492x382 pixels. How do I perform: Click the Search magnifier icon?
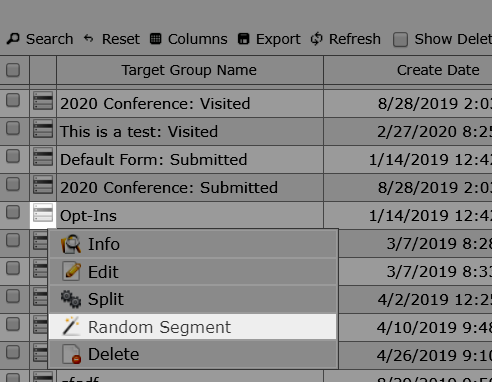pyautogui.click(x=13, y=39)
